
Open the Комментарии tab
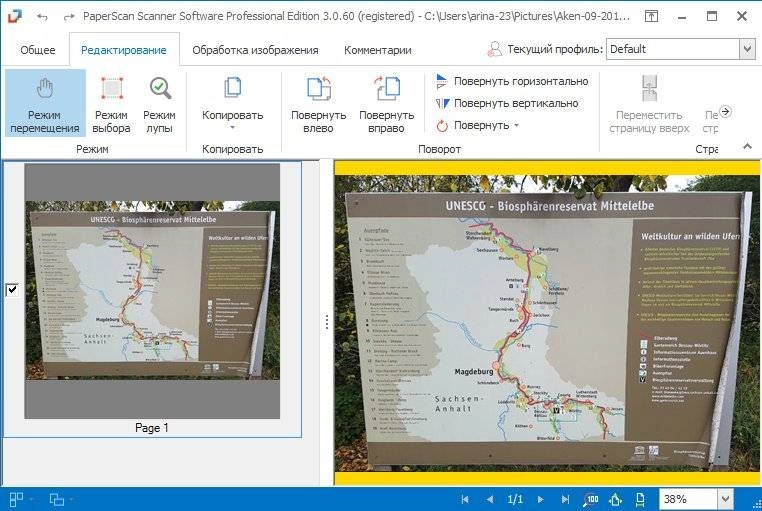pyautogui.click(x=378, y=50)
